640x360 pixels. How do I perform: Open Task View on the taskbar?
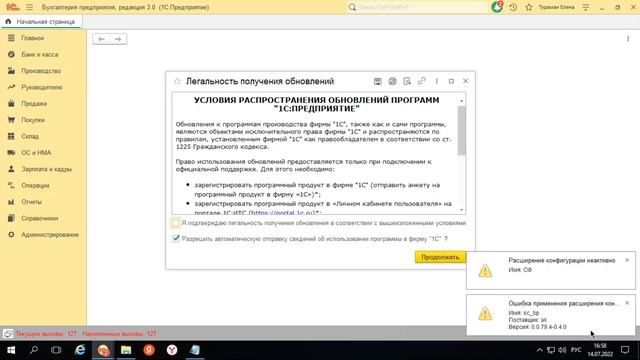coord(56,350)
